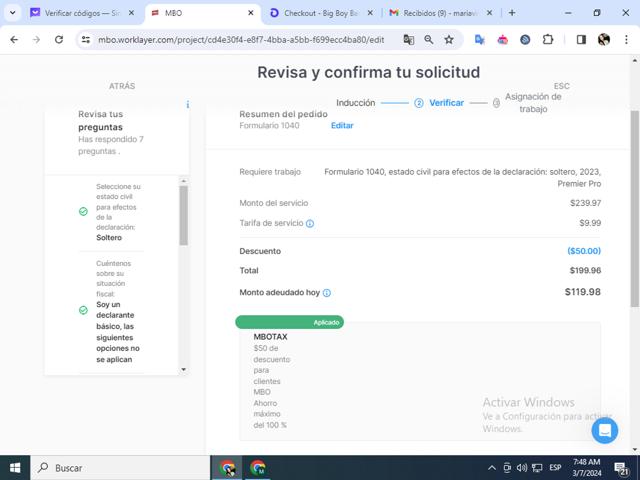Click the questions list scrollbar thumb
Image resolution: width=640 pixels, height=480 pixels.
click(183, 216)
